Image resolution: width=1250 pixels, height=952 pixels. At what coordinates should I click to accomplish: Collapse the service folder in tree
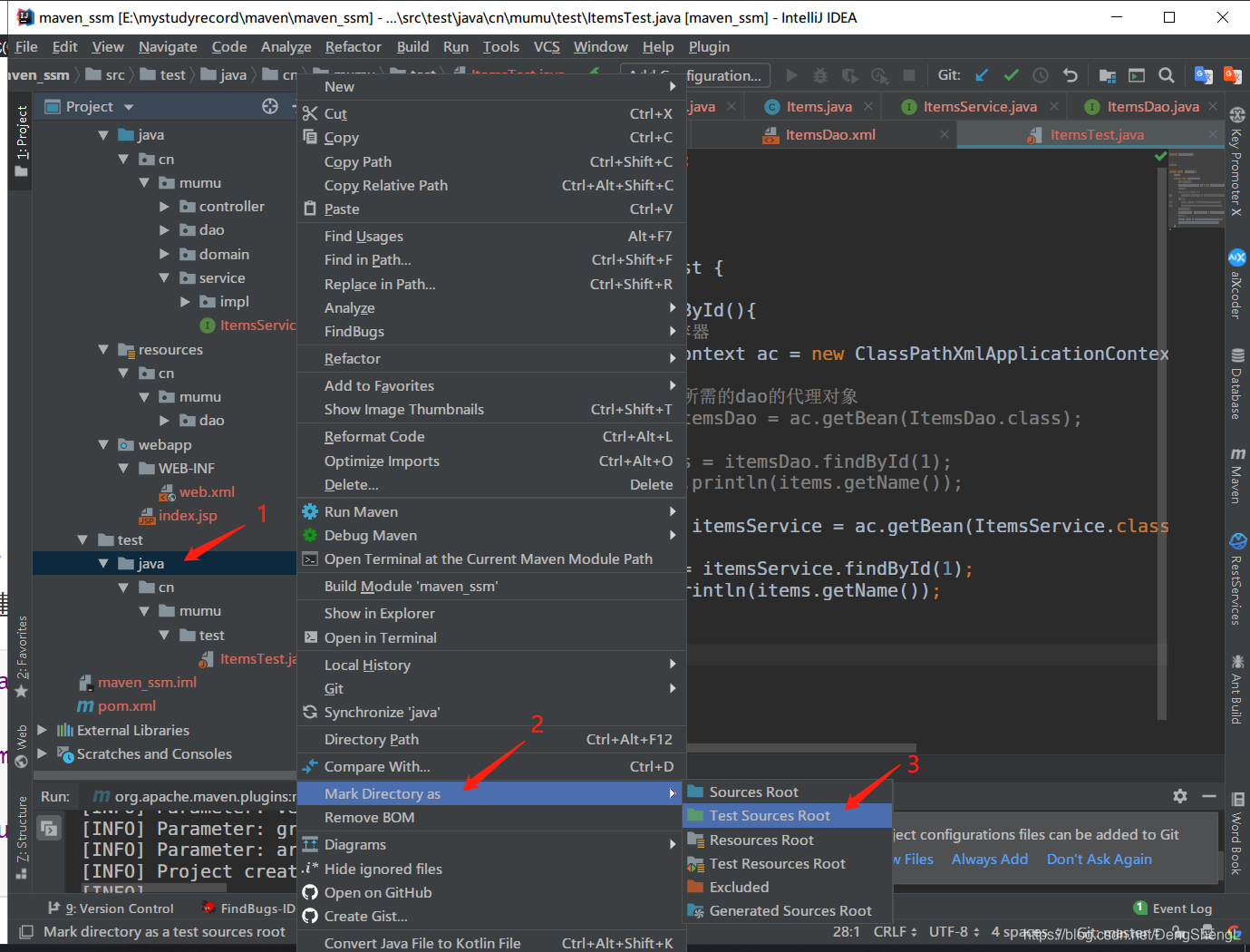tap(164, 278)
